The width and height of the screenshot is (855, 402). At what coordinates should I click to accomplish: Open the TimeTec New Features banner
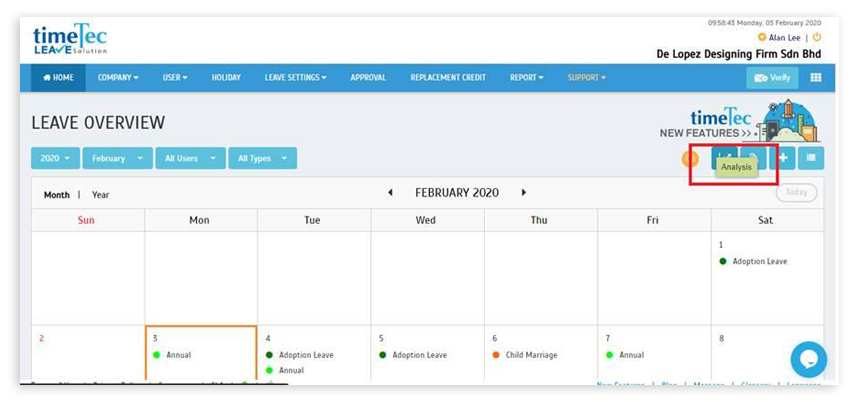pos(740,122)
